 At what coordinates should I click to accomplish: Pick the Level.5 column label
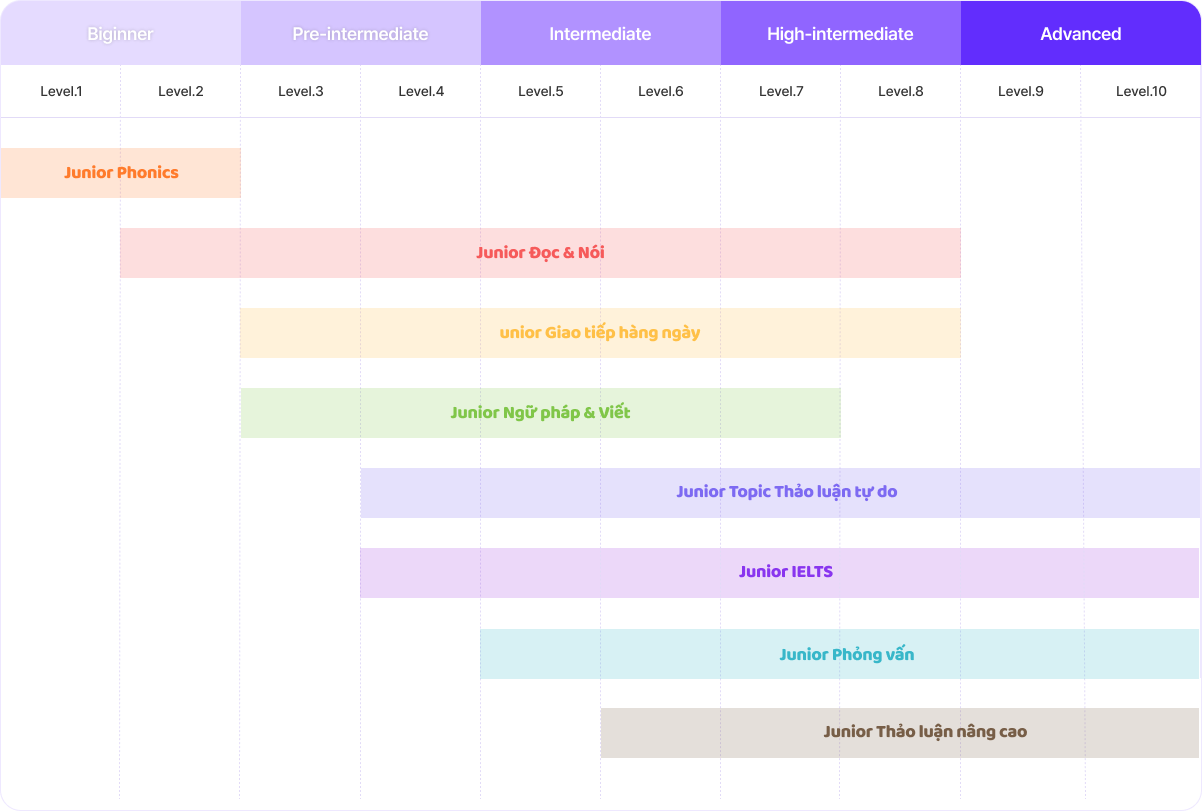coord(541,92)
